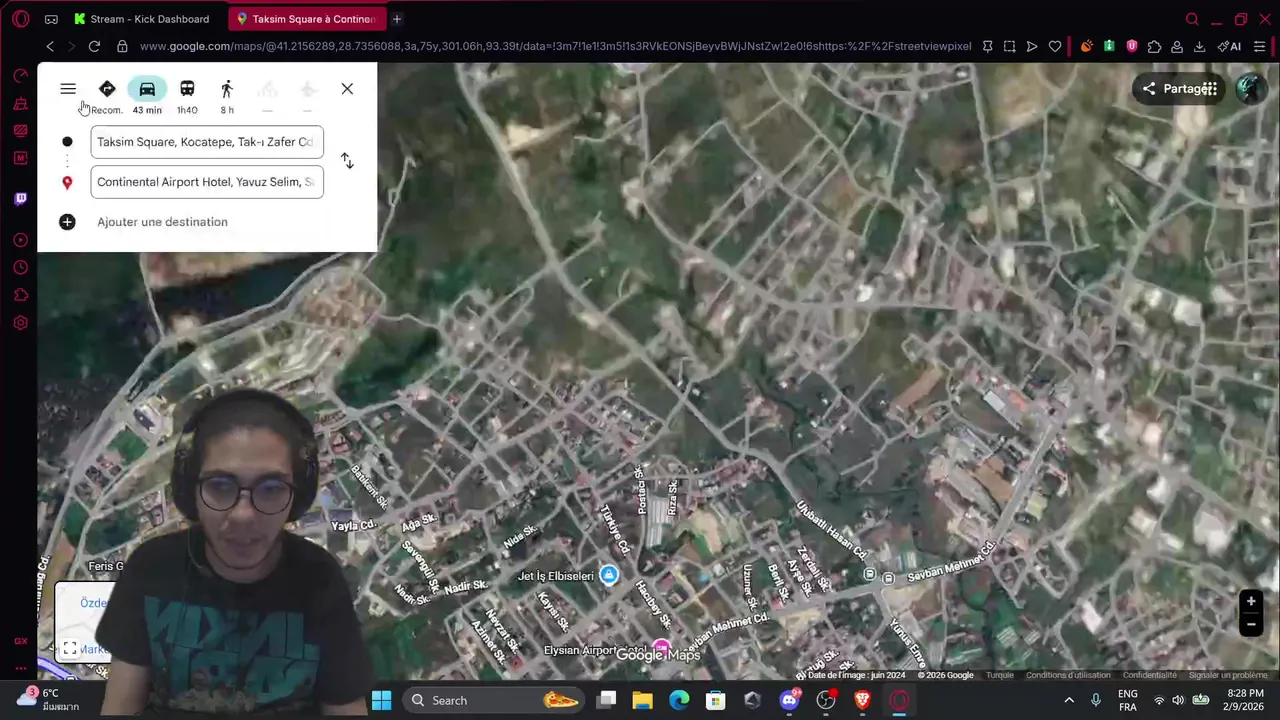Open the browser downloads panel
This screenshot has height=720, width=1280.
1200,46
